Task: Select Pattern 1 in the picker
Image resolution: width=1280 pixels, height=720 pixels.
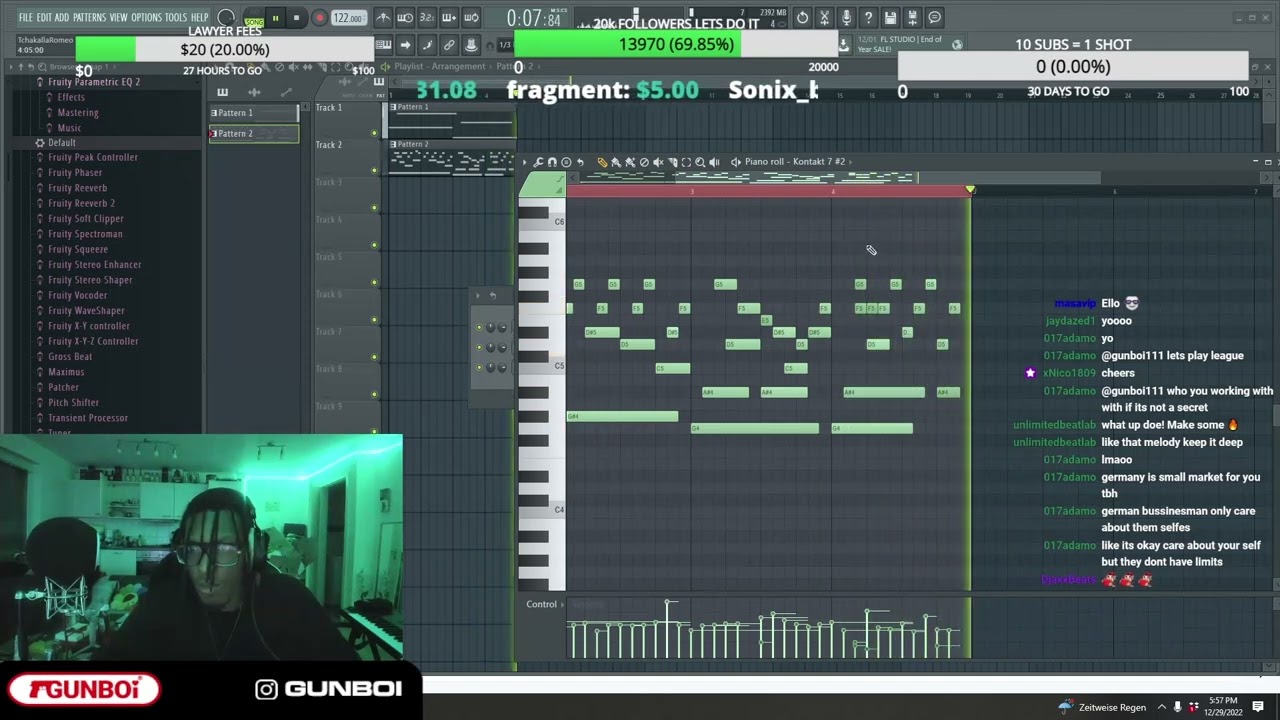Action: (x=253, y=113)
